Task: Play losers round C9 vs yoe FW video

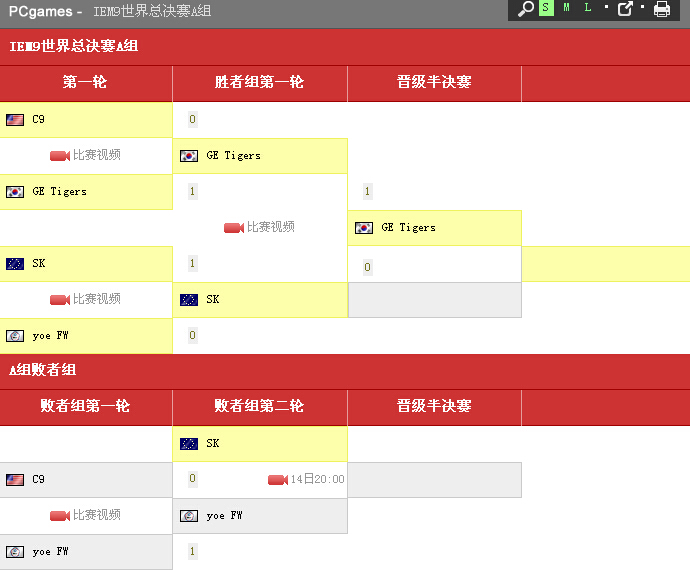Action: tap(86, 515)
